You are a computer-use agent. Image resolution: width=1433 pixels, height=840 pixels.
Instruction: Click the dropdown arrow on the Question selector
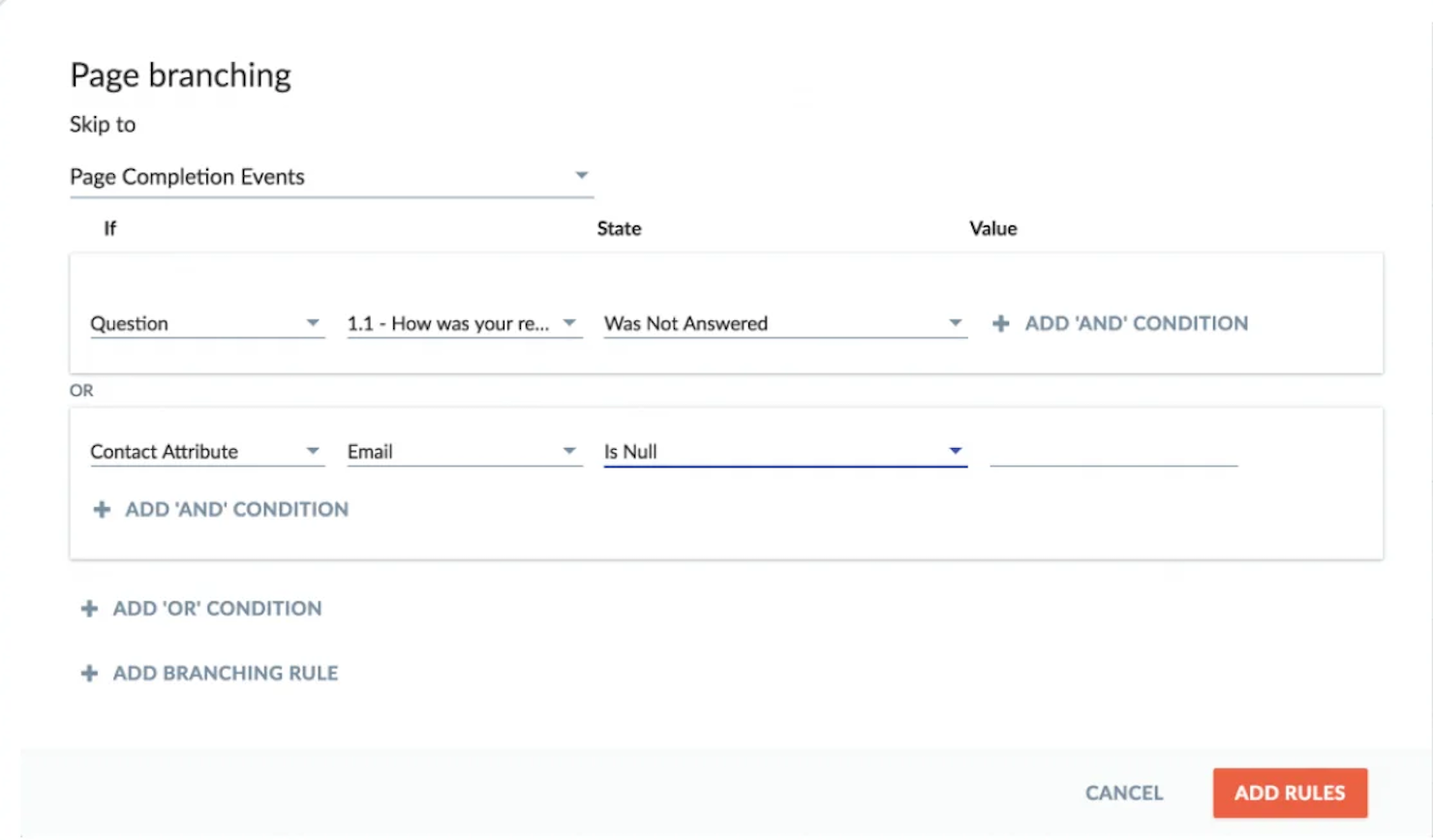click(314, 323)
